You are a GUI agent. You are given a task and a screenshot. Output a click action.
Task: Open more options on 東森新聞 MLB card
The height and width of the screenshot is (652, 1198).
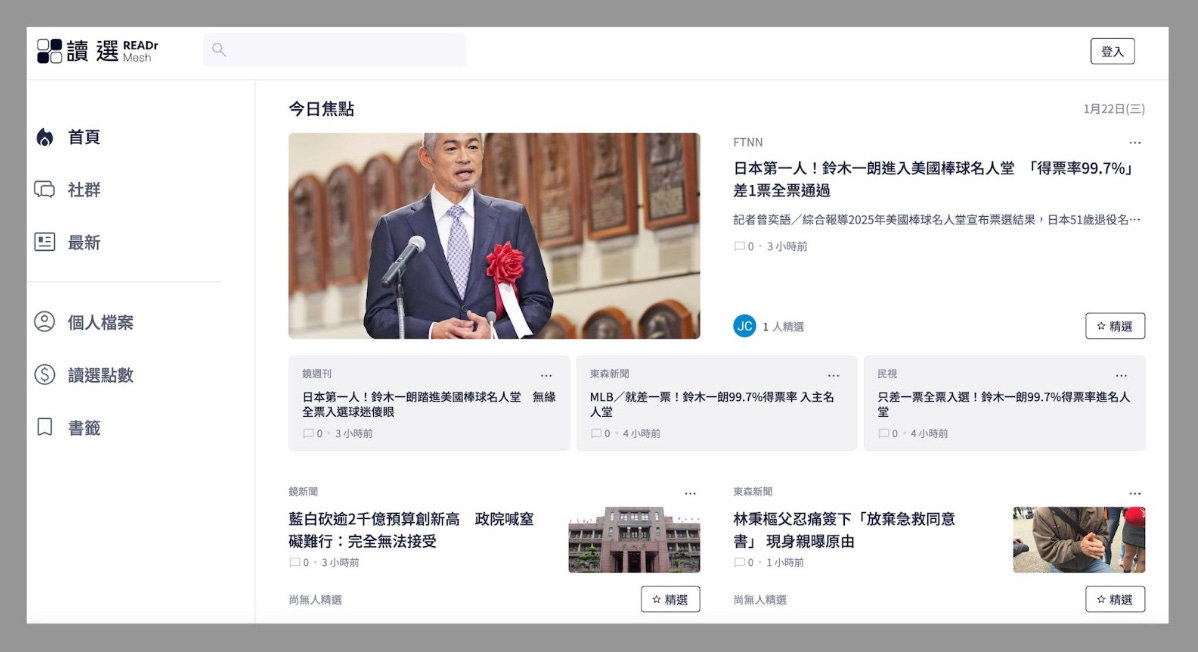(x=833, y=375)
